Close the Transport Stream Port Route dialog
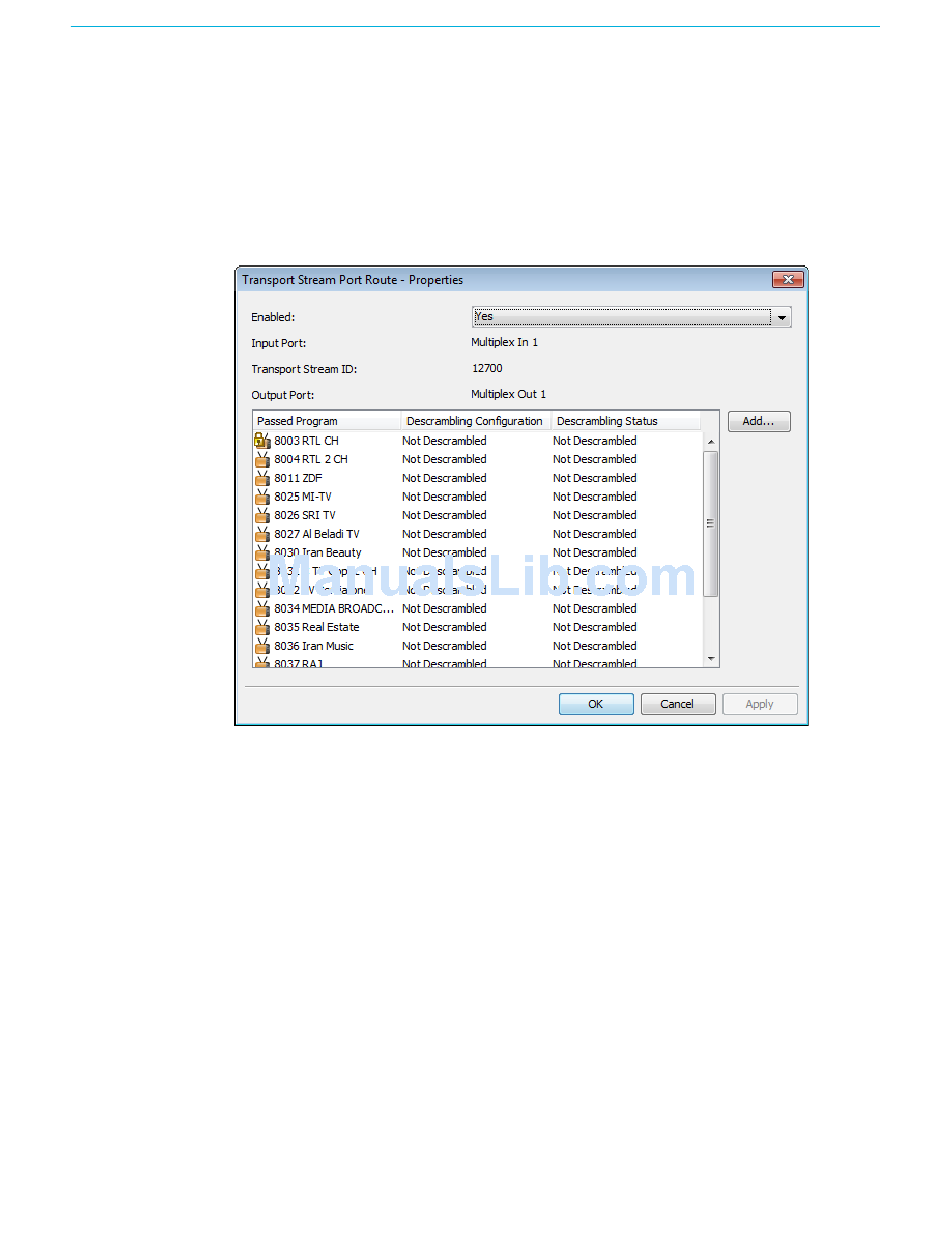 (788, 280)
